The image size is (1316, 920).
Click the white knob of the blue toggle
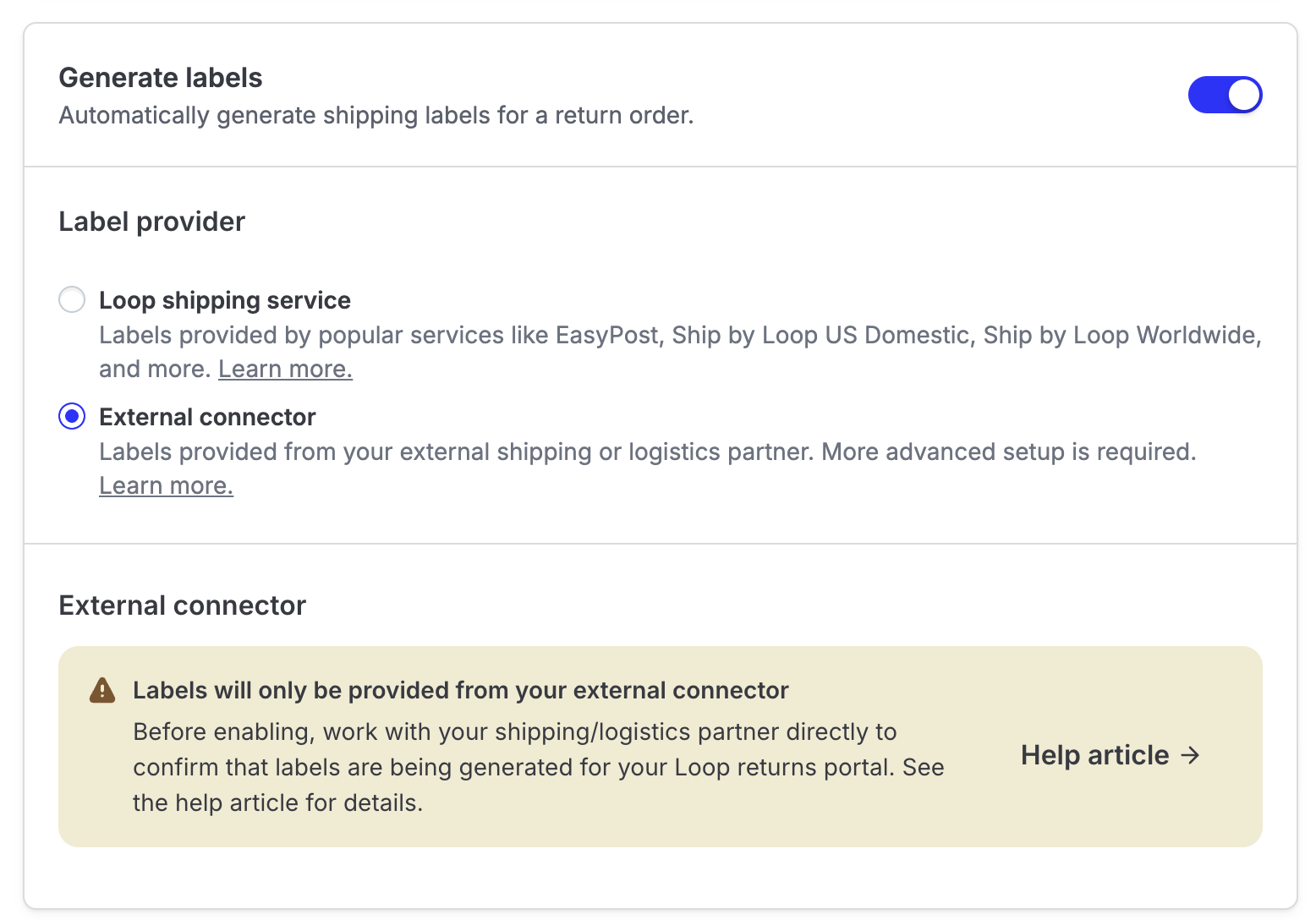pyautogui.click(x=1243, y=95)
